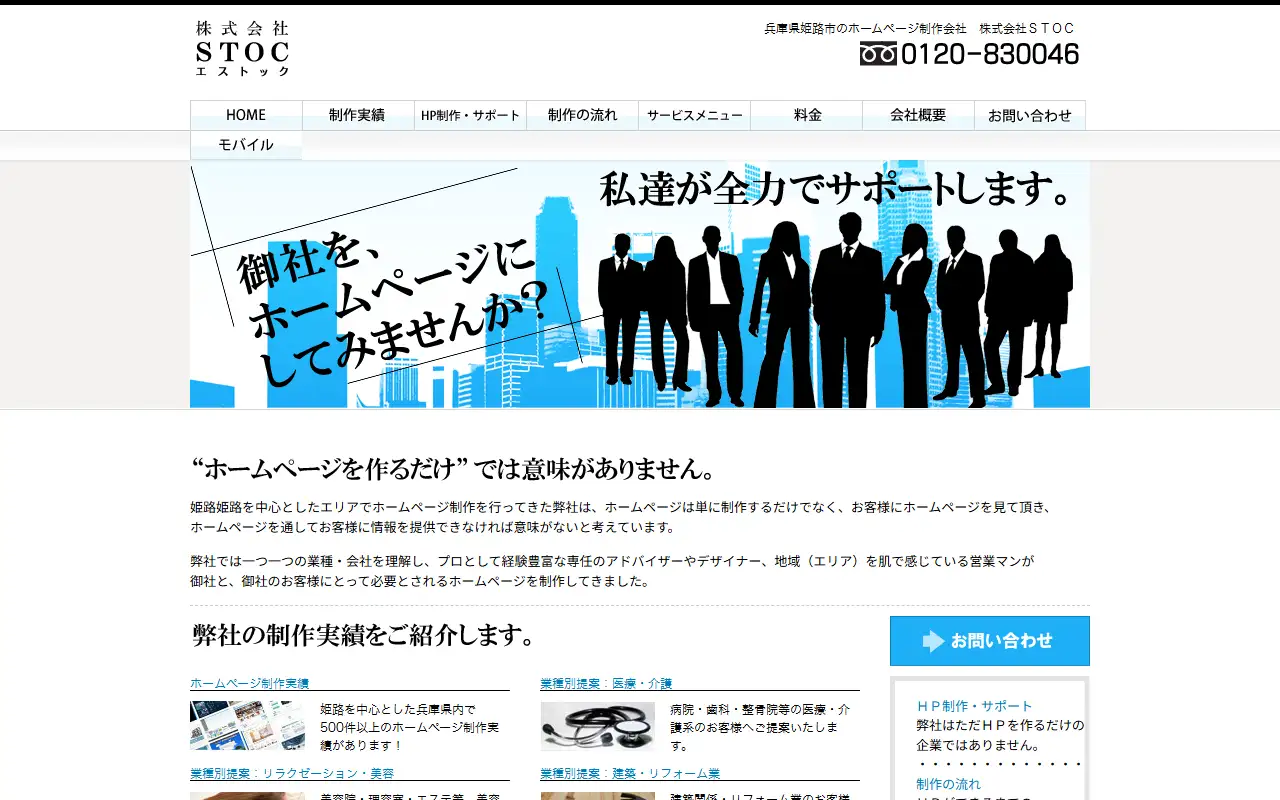Click the website screenshots thumbnail
This screenshot has height=800, width=1280.
click(x=247, y=726)
